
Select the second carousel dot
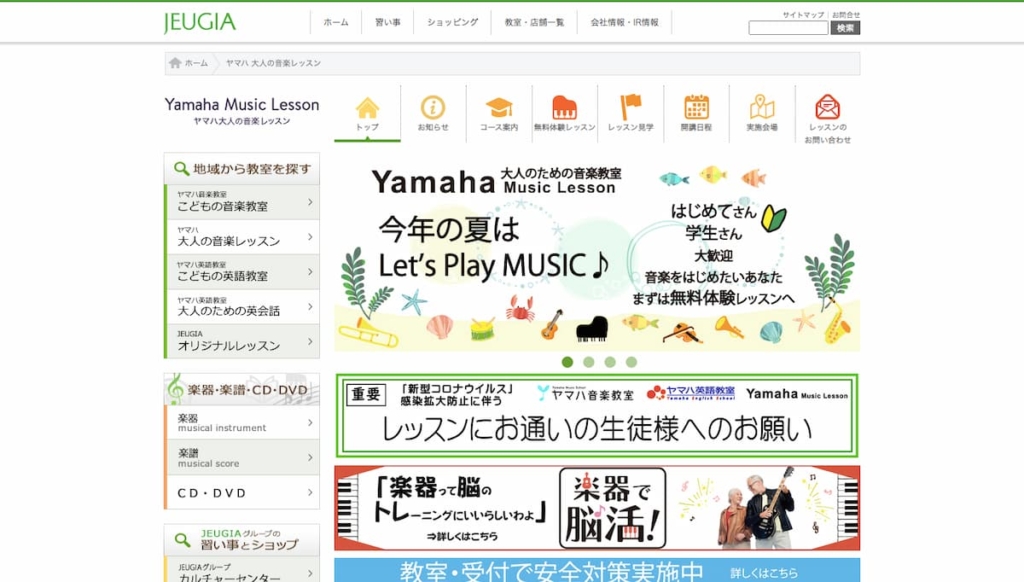point(588,362)
